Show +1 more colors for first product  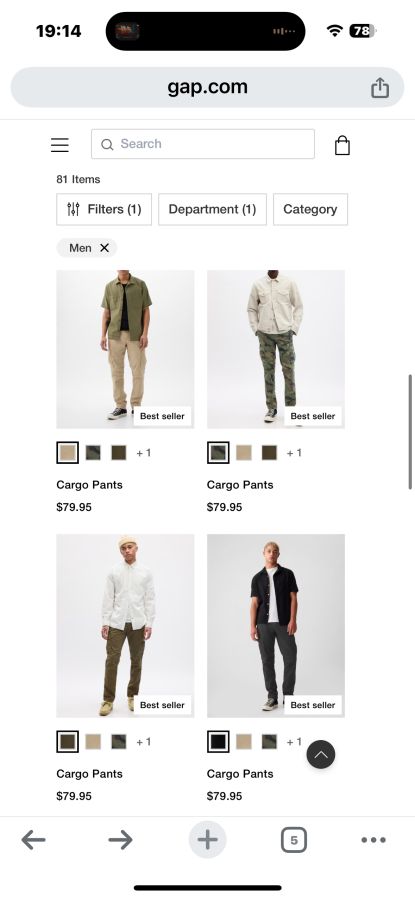pos(143,453)
